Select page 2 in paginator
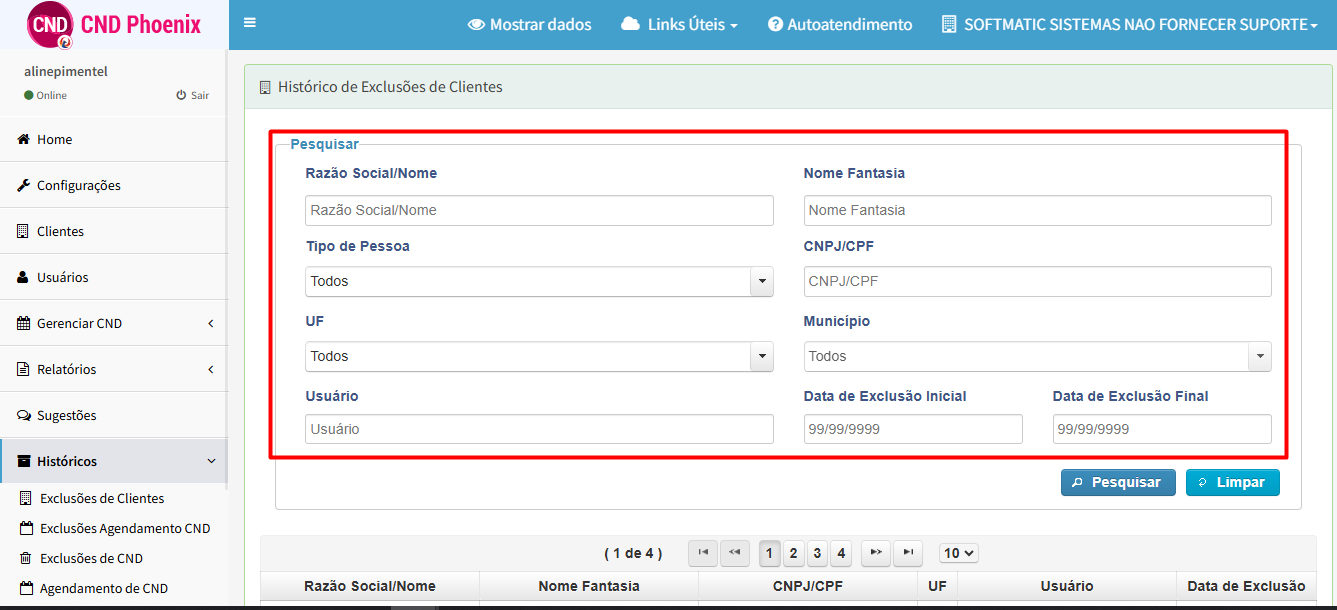The width and height of the screenshot is (1337, 610). coord(794,553)
